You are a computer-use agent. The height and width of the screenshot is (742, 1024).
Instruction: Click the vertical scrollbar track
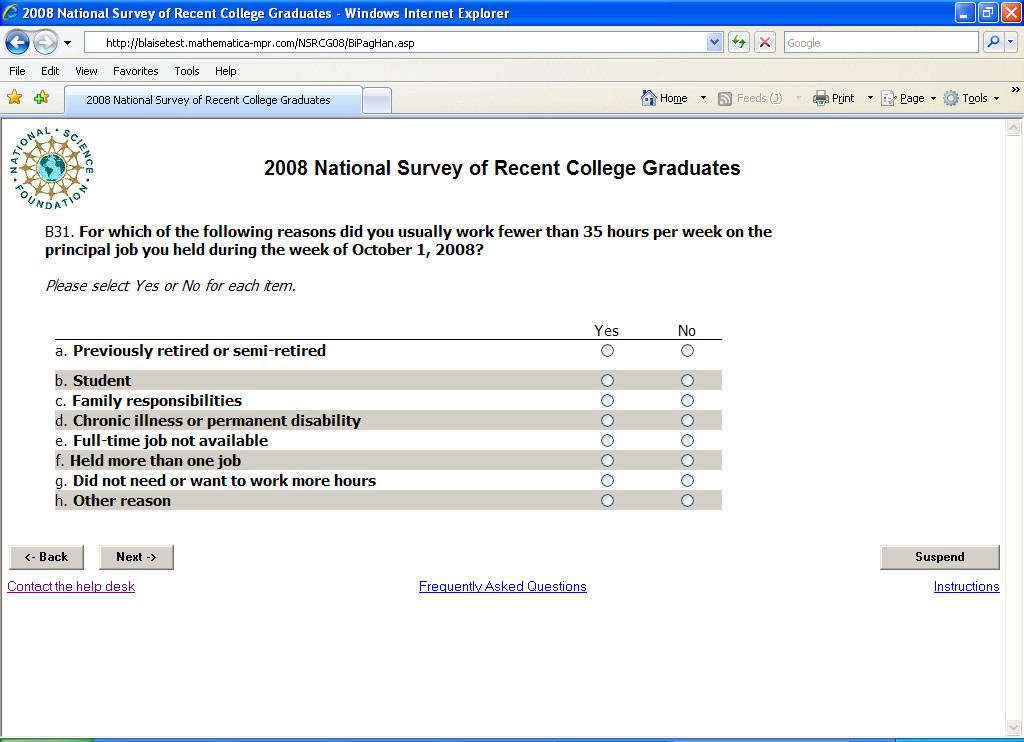click(1014, 400)
